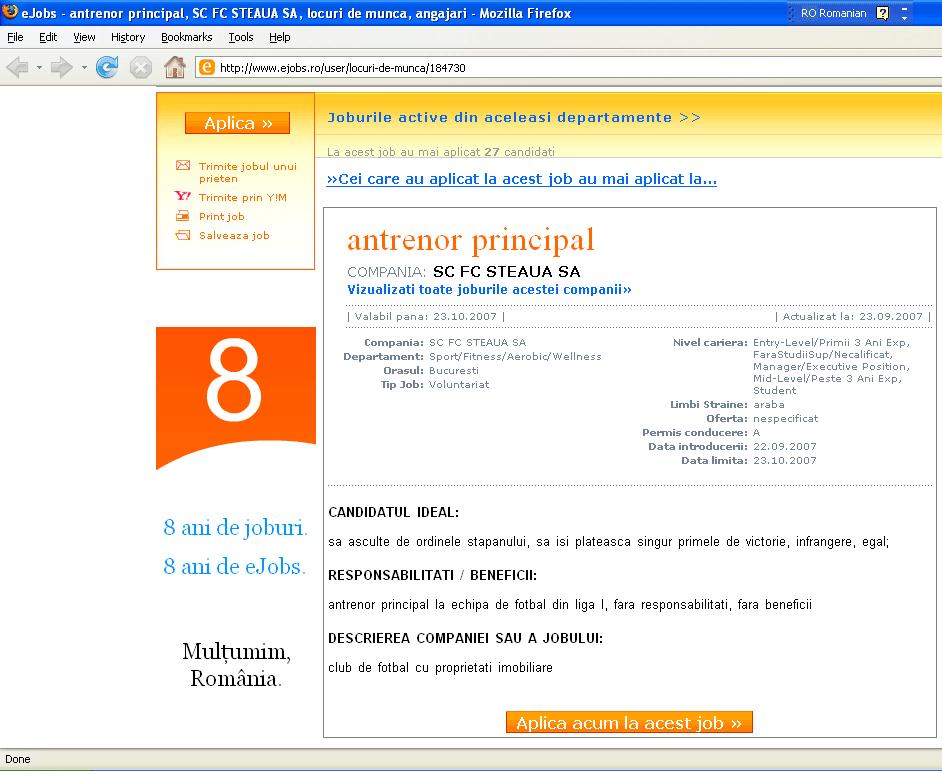Click the language bar help icon
Screen dimensions: 942x771
(883, 13)
